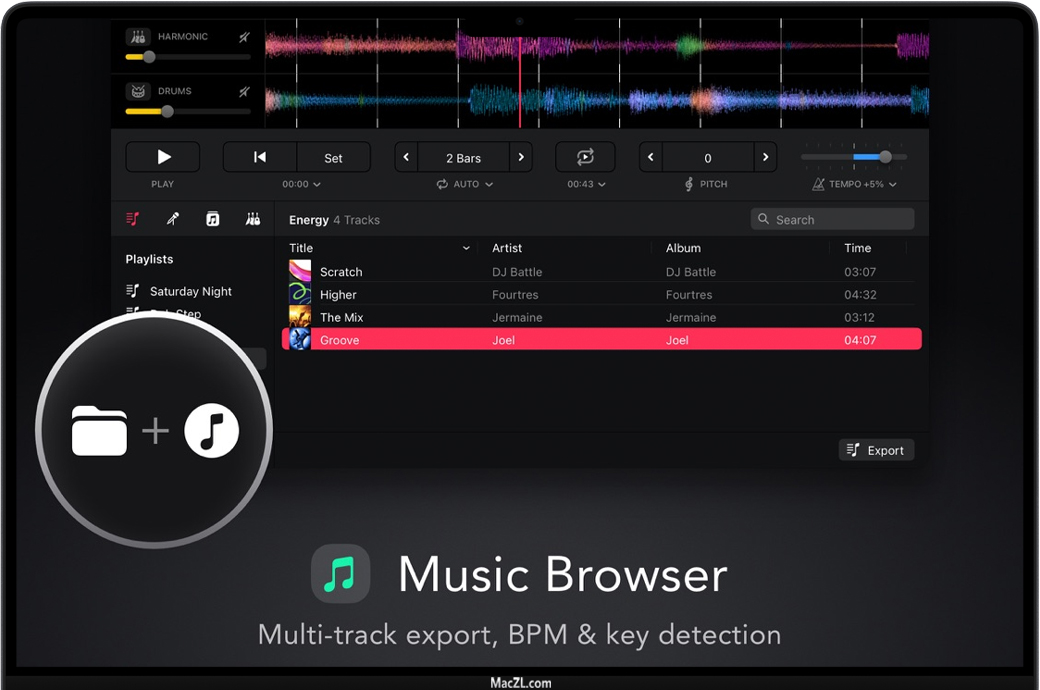Click the loop toggle icon button
1040x690 pixels.
[x=585, y=157]
